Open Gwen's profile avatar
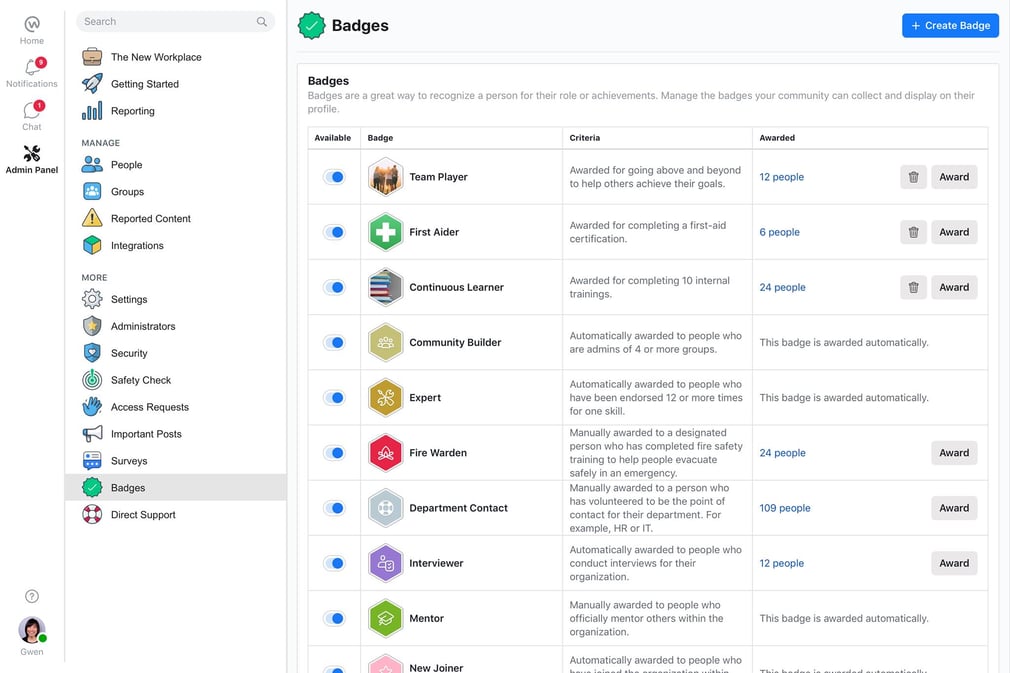1010x673 pixels. pos(32,630)
